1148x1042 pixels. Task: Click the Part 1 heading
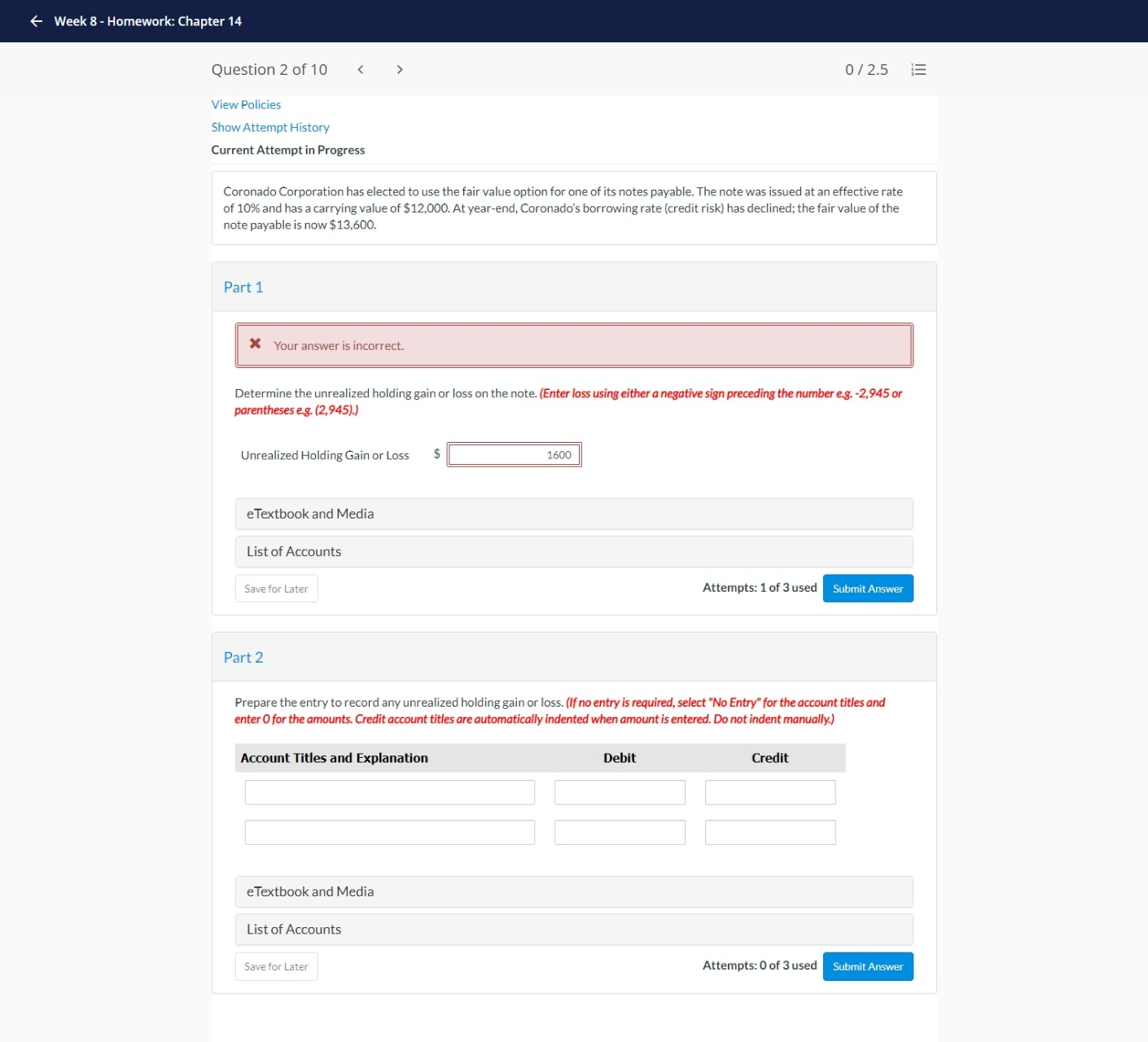tap(243, 287)
